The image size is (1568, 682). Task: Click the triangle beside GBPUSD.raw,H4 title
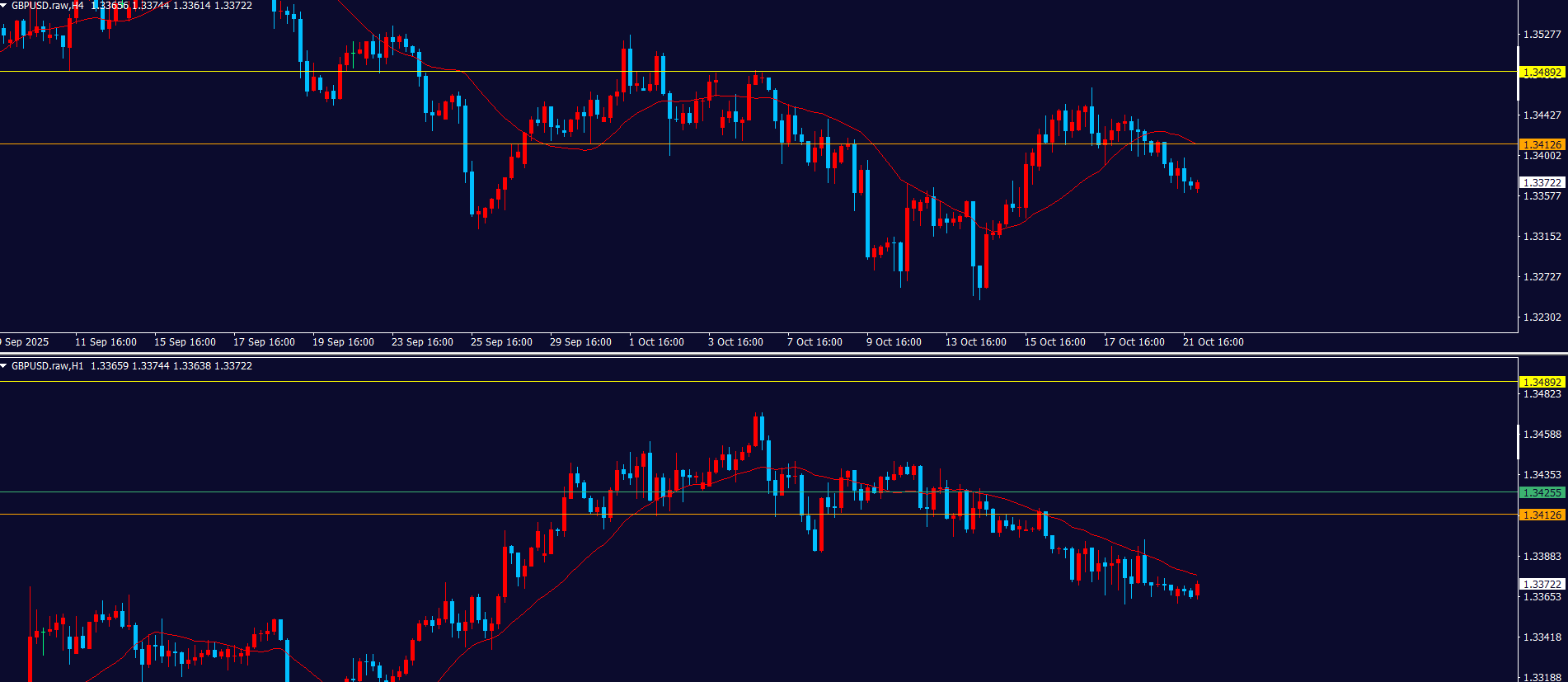[4, 6]
